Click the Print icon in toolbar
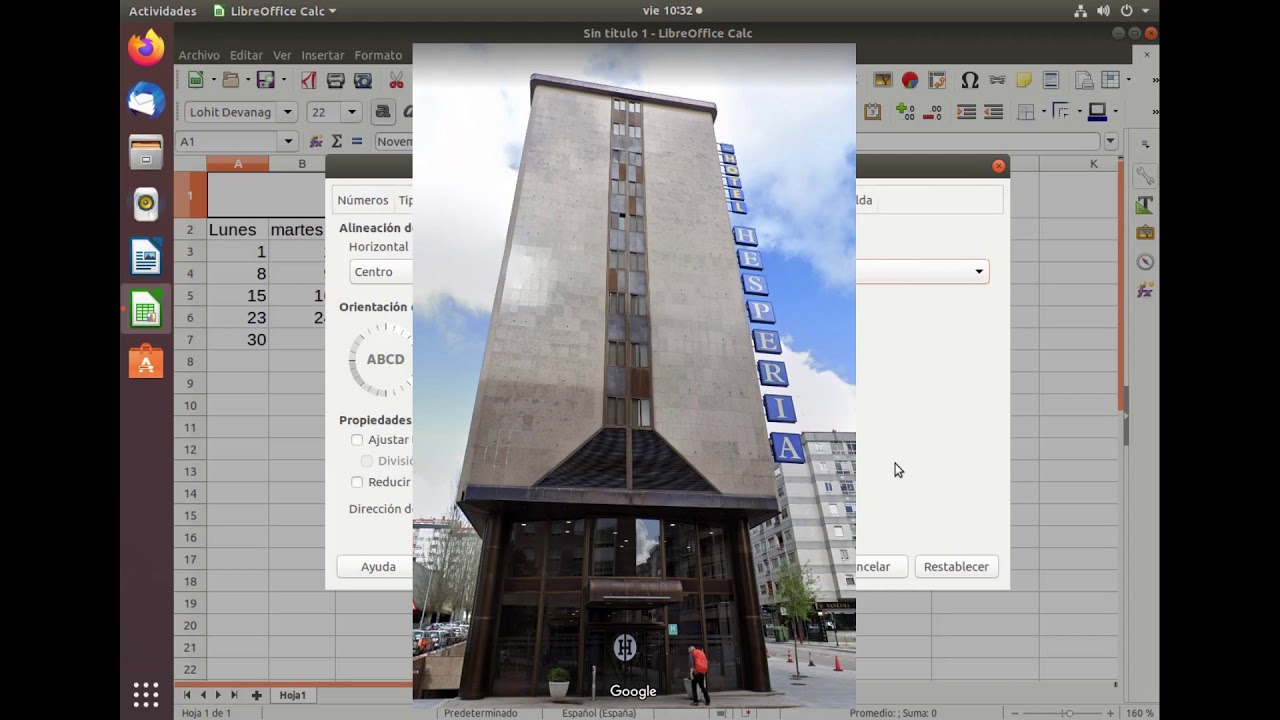Image resolution: width=1280 pixels, height=720 pixels. point(336,80)
